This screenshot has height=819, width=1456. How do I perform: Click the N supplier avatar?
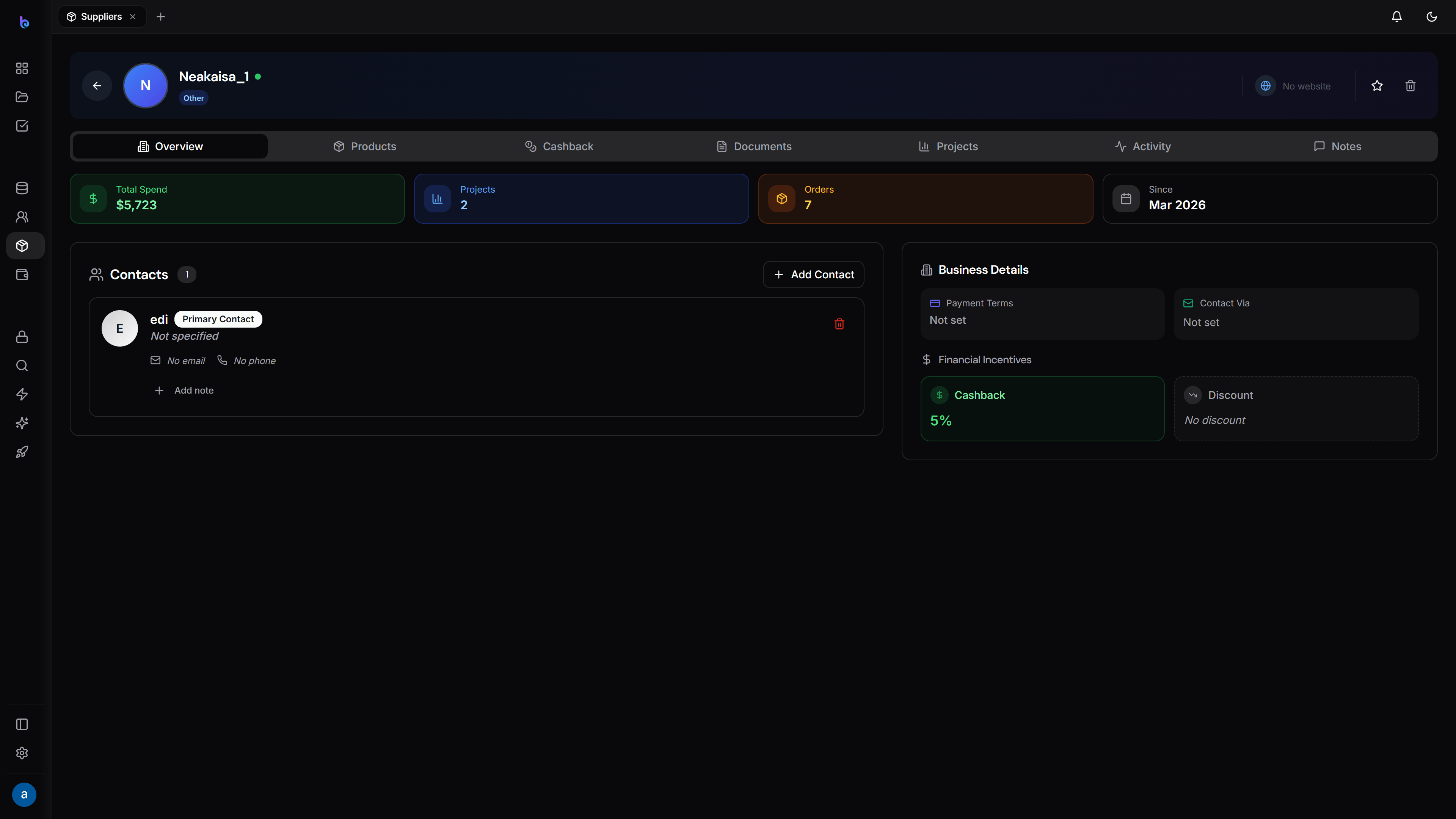pos(145,86)
